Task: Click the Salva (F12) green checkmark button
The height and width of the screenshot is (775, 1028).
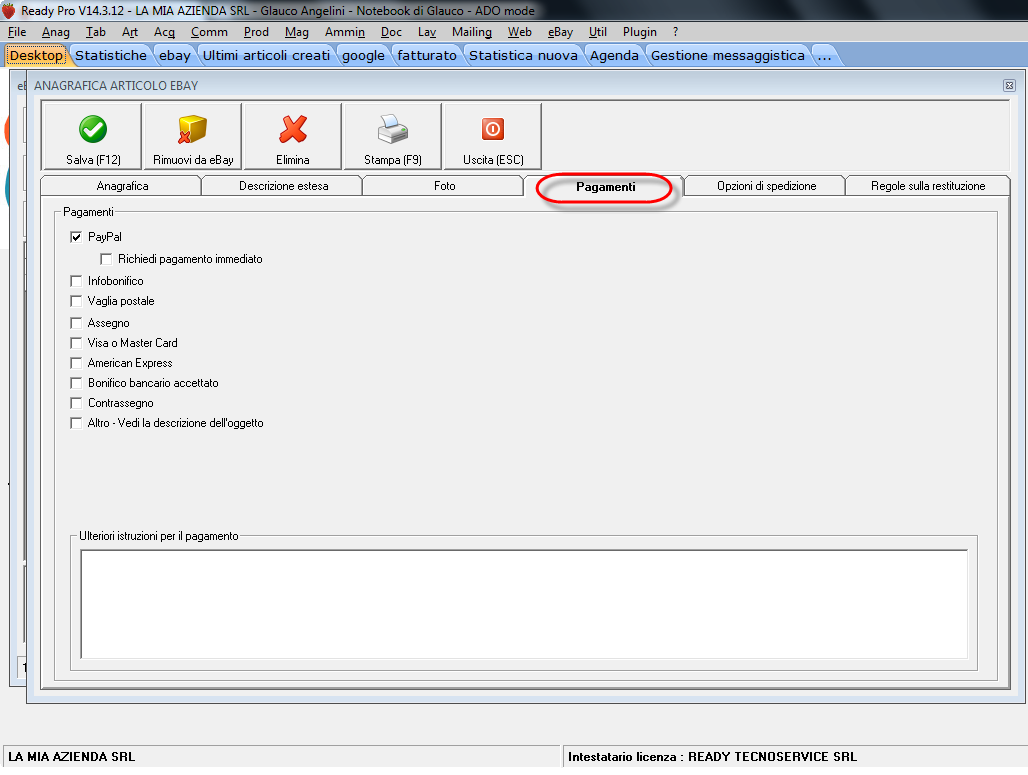Action: pos(92,137)
